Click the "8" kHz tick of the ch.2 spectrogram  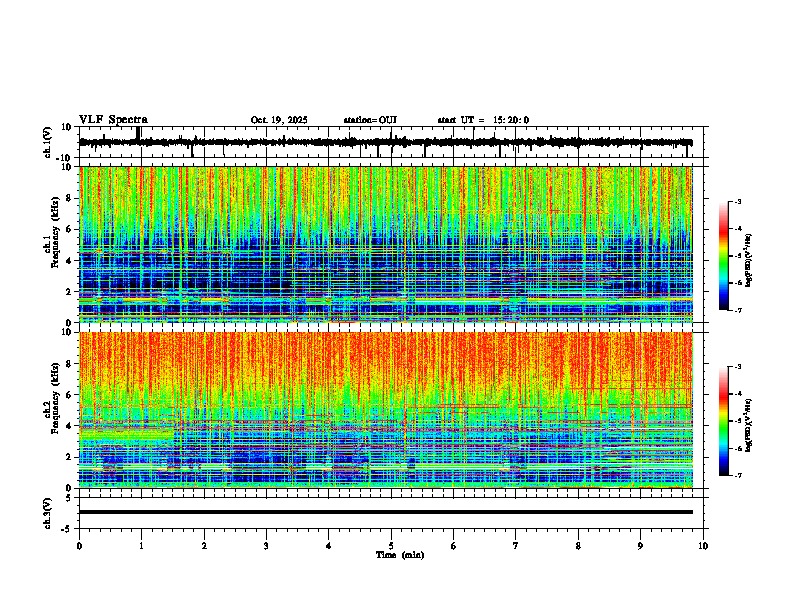(x=70, y=364)
